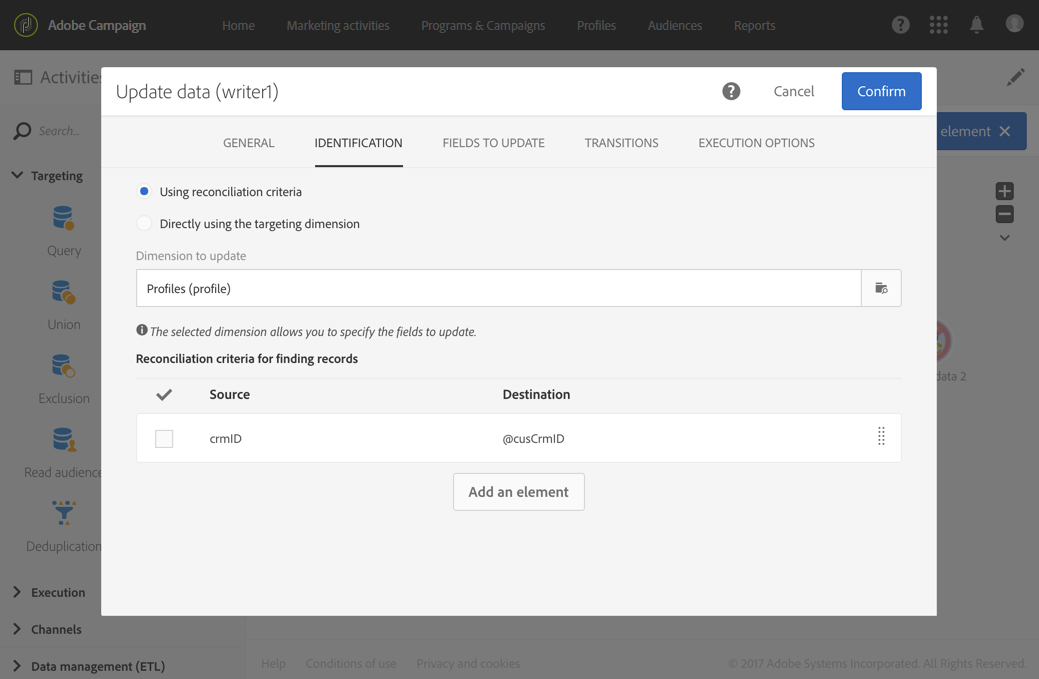This screenshot has width=1039, height=679.
Task: Click the help question mark in dialog header
Action: tap(731, 91)
